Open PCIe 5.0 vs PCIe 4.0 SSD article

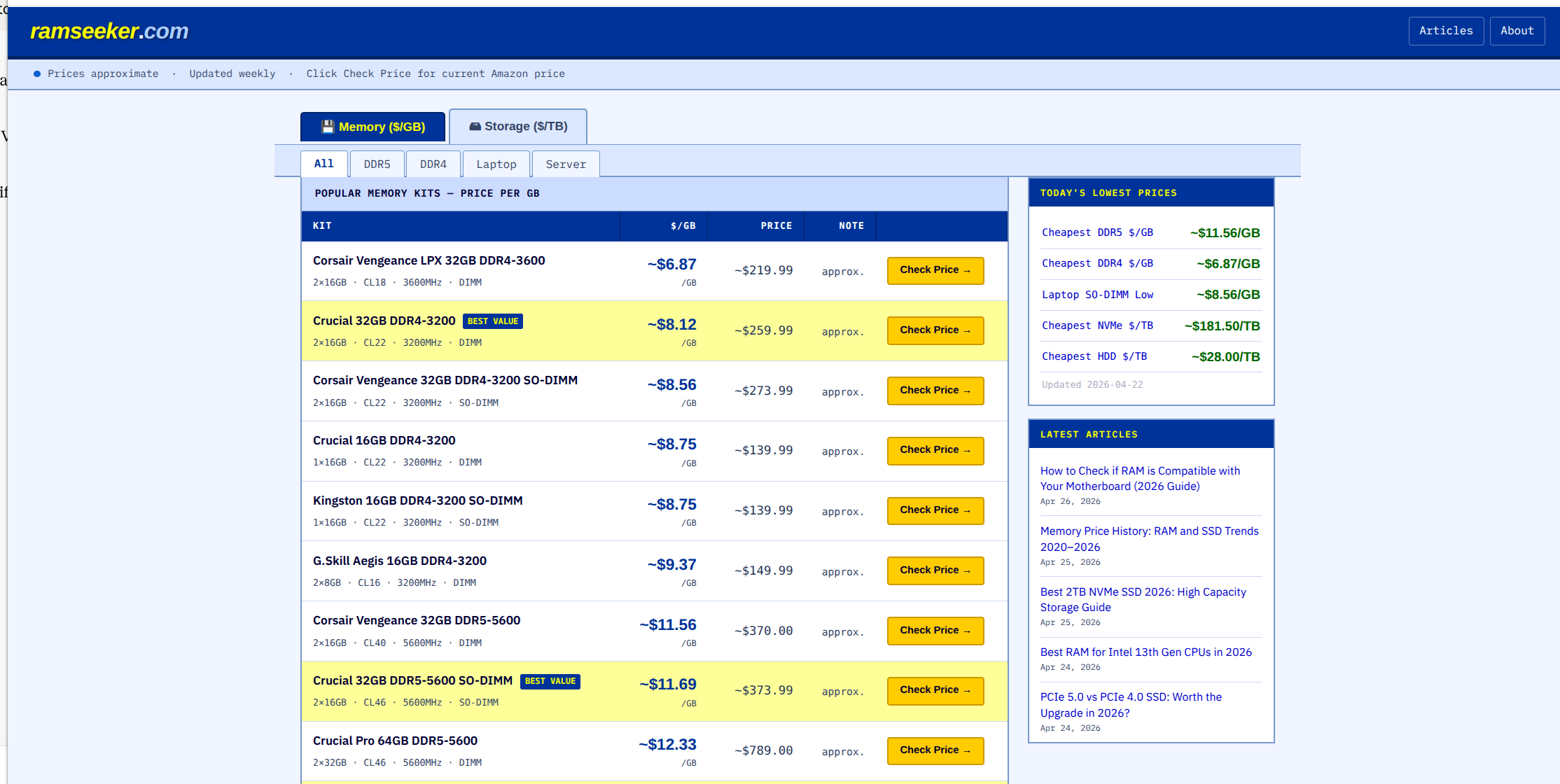click(1130, 705)
